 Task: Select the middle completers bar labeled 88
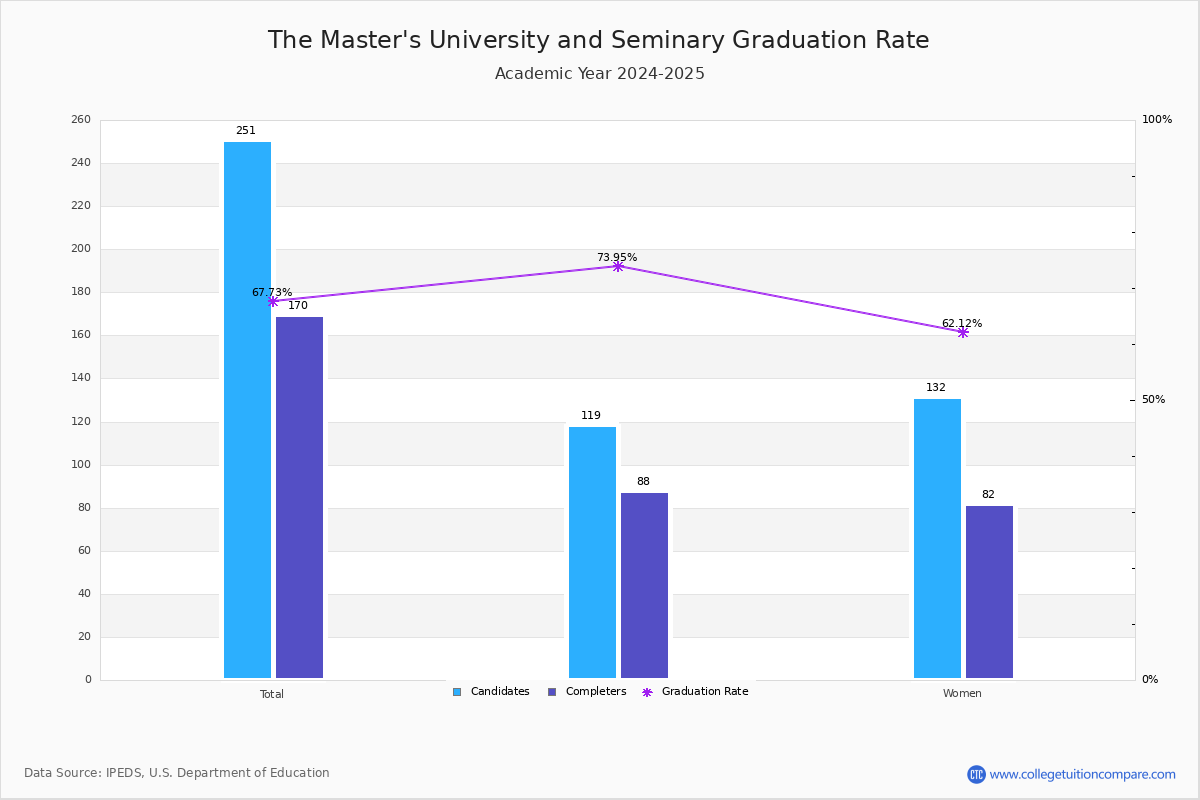point(644,586)
